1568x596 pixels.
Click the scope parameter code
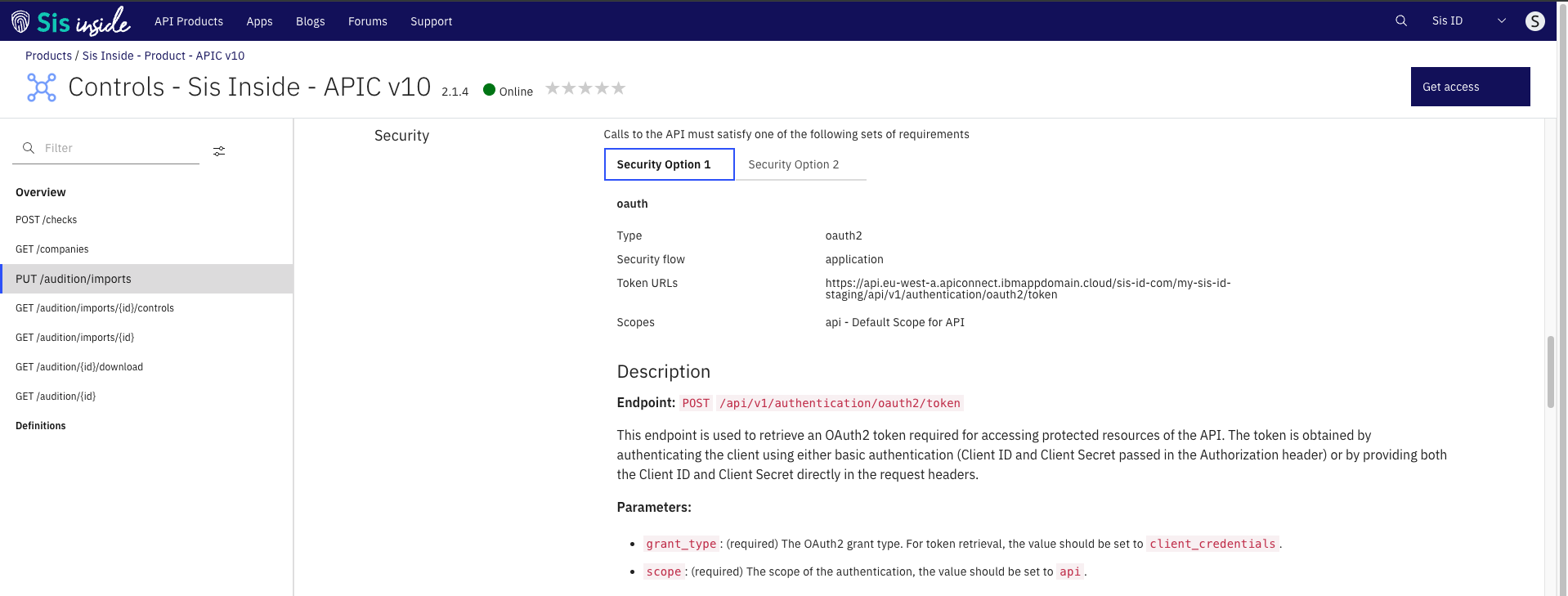pos(664,571)
